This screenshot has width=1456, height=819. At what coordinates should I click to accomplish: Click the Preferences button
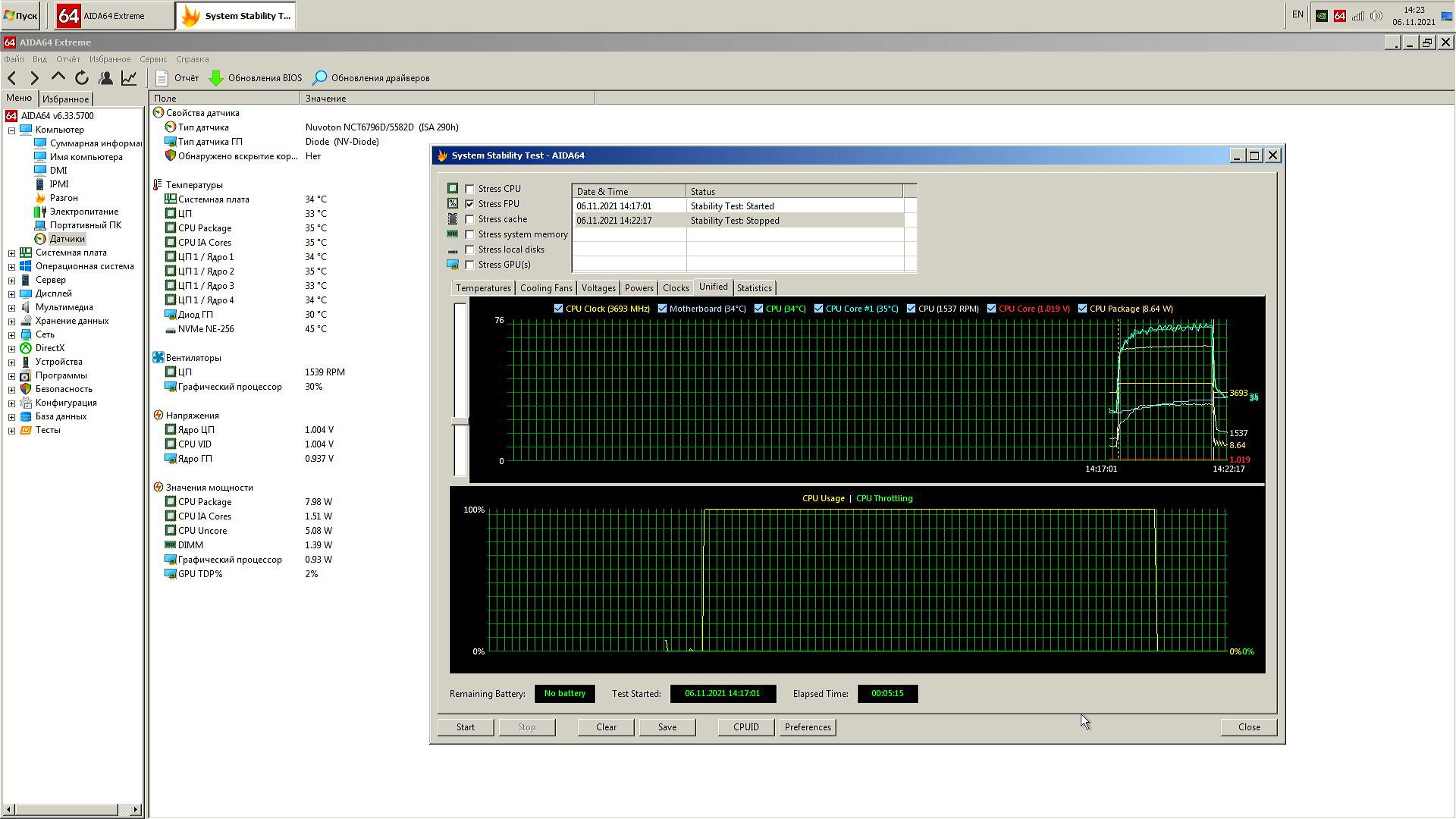(808, 727)
